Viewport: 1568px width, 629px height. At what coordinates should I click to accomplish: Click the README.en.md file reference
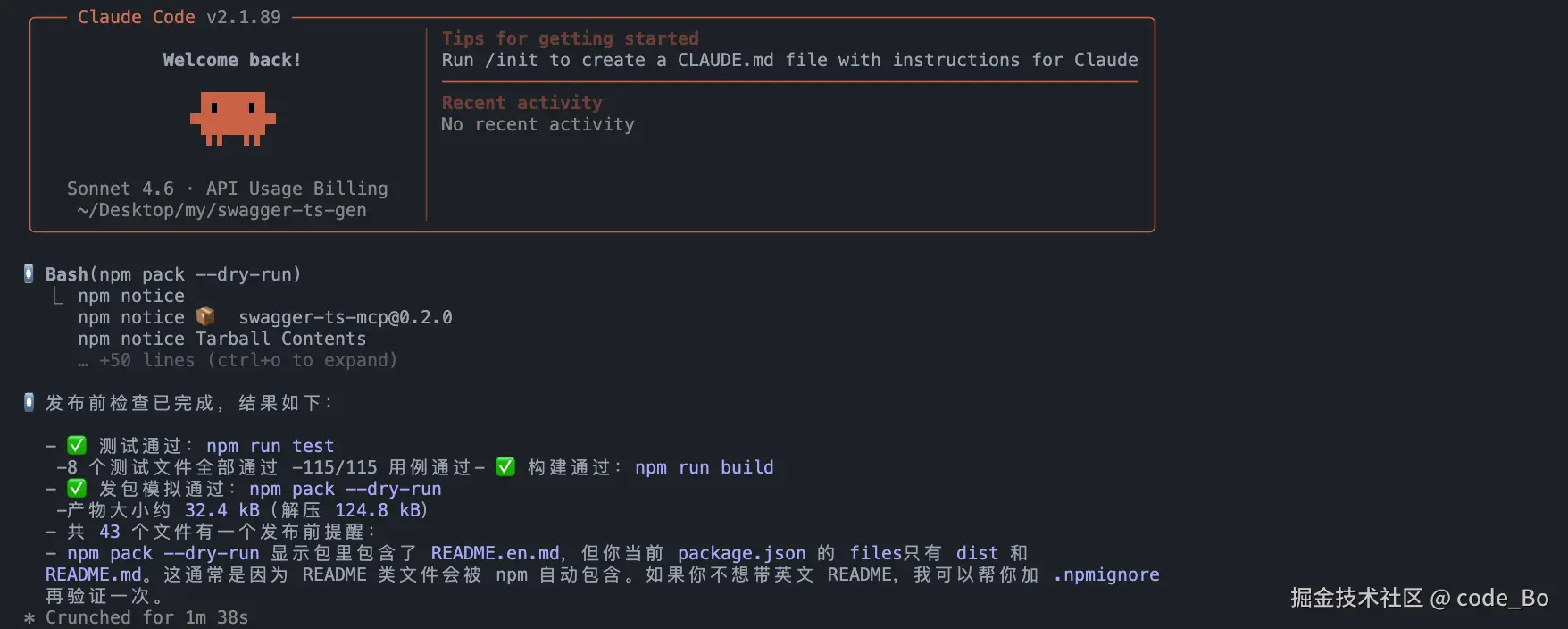[x=495, y=553]
